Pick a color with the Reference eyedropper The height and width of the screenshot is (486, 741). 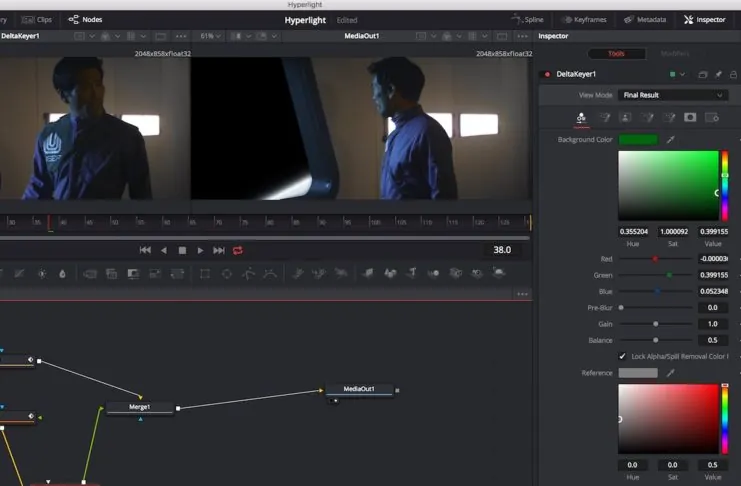[x=670, y=373]
